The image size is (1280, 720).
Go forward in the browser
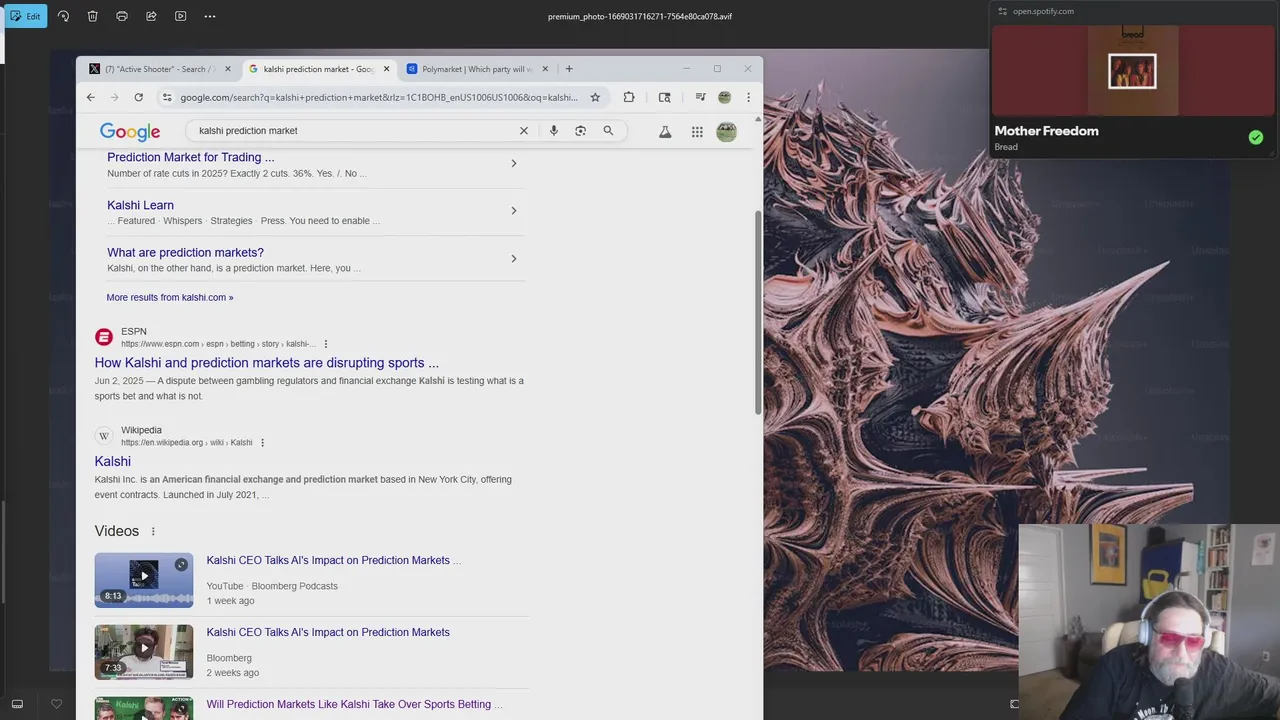(114, 97)
